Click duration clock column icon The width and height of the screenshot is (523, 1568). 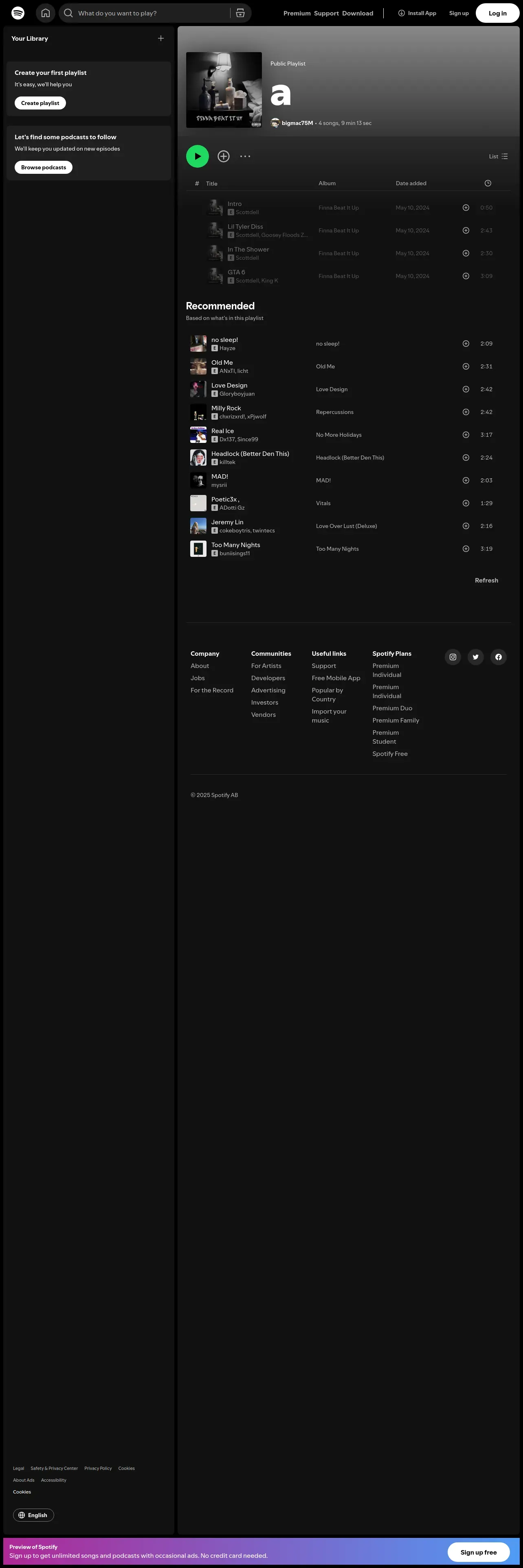click(488, 183)
